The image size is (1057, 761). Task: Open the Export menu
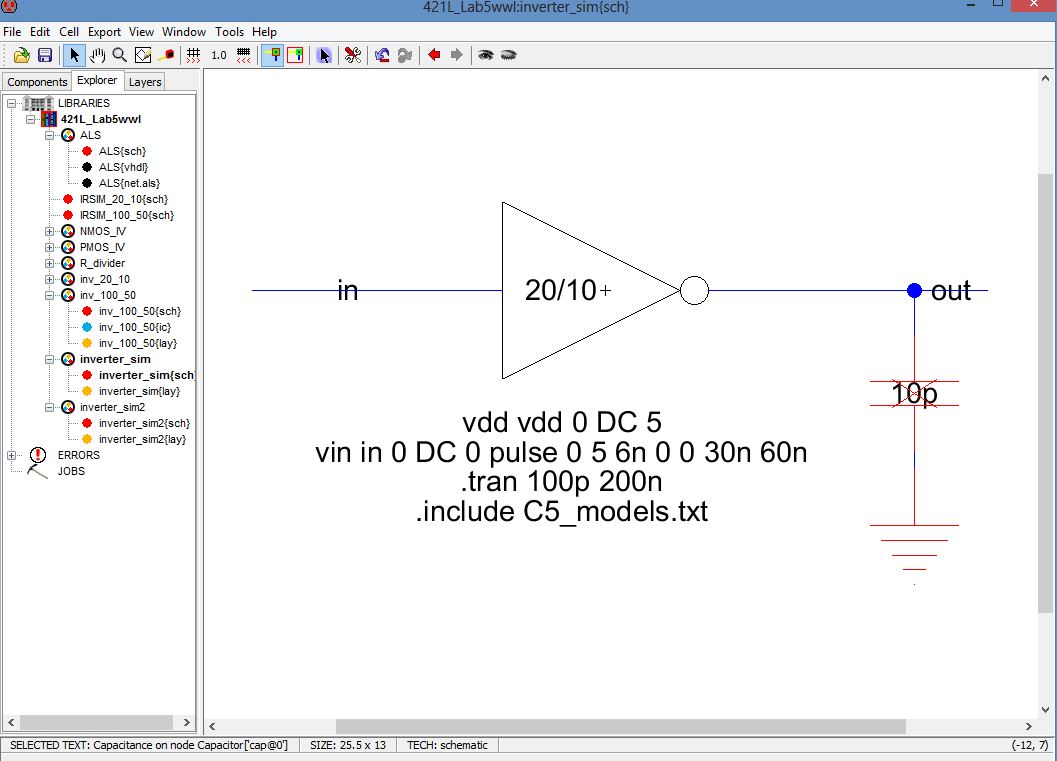pyautogui.click(x=104, y=32)
